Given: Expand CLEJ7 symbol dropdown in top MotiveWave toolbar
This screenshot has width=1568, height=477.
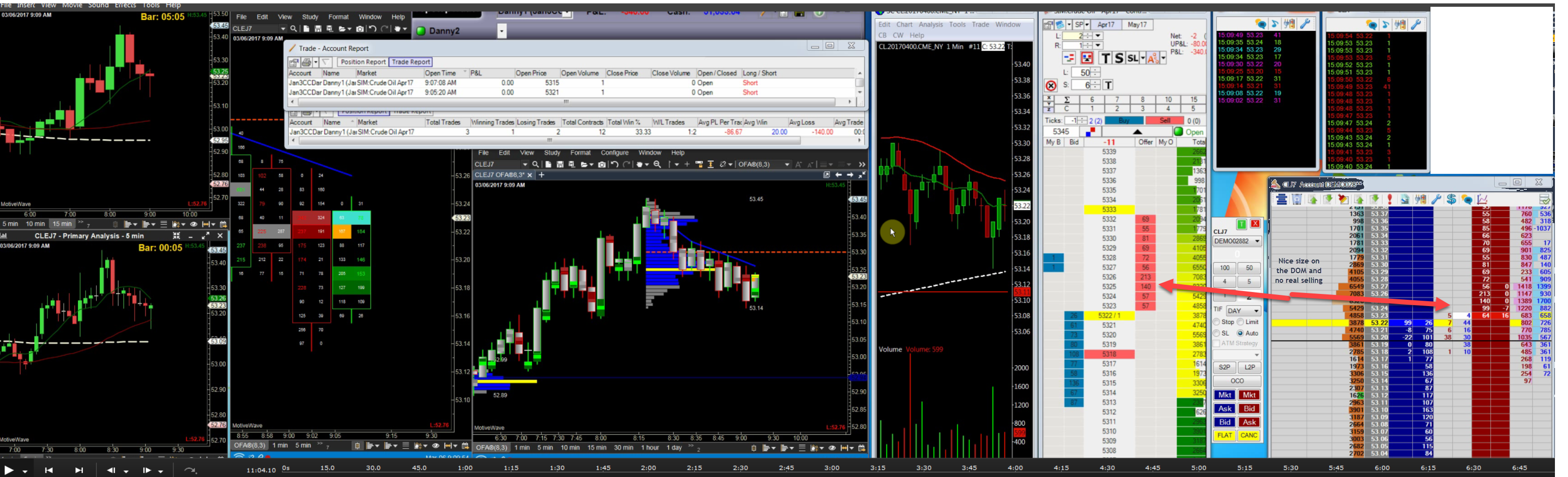Looking at the screenshot, I should click(283, 29).
